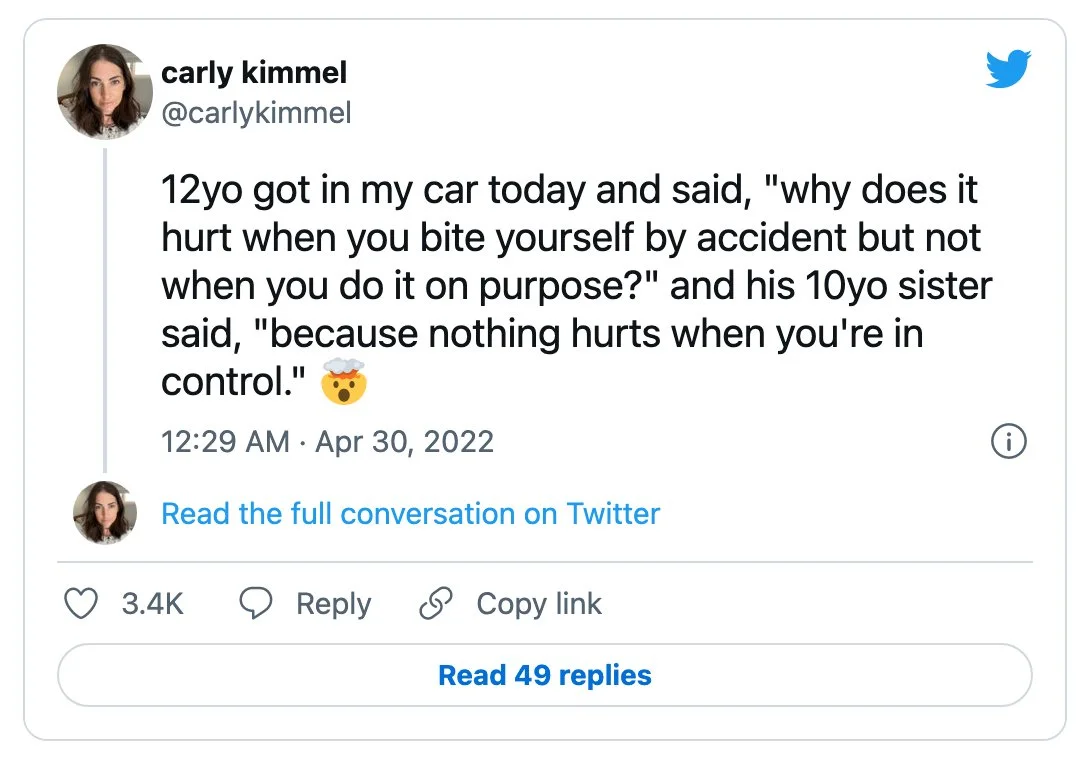The width and height of the screenshot is (1085, 764).
Task: Click the 3.4K likes count
Action: [152, 604]
